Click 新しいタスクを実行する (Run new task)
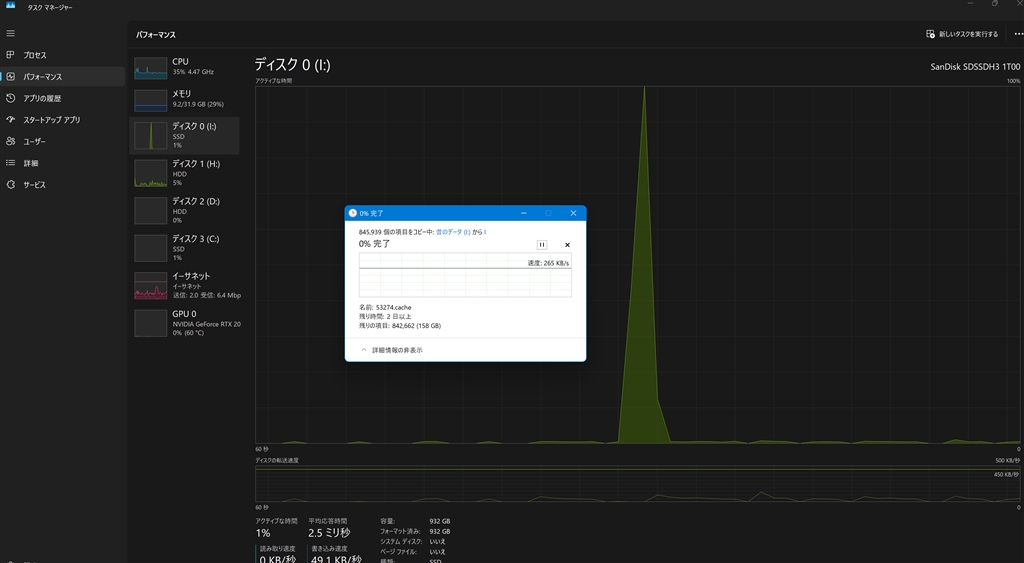This screenshot has height=563, width=1024. click(x=962, y=34)
